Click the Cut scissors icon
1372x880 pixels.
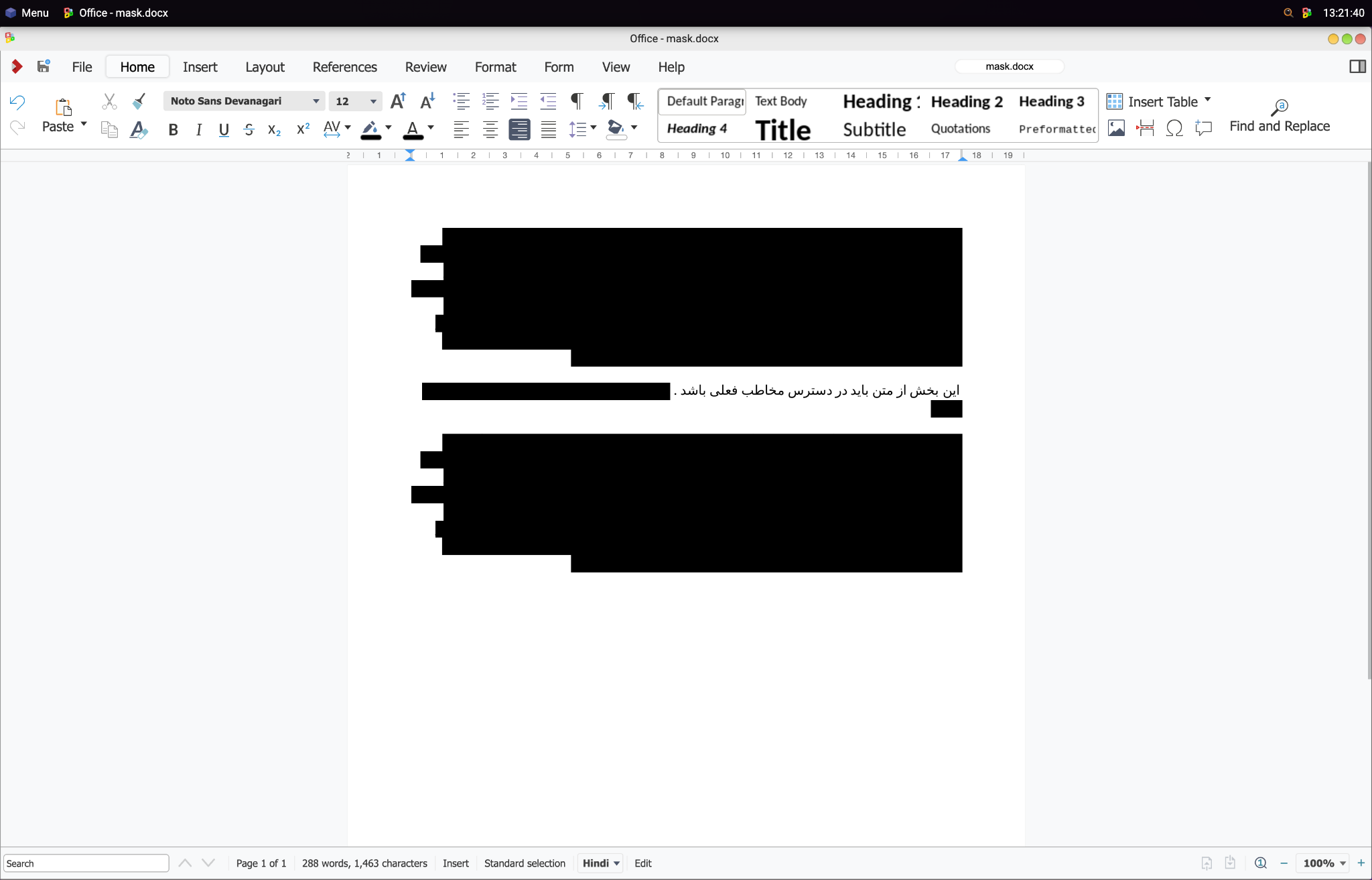(109, 101)
